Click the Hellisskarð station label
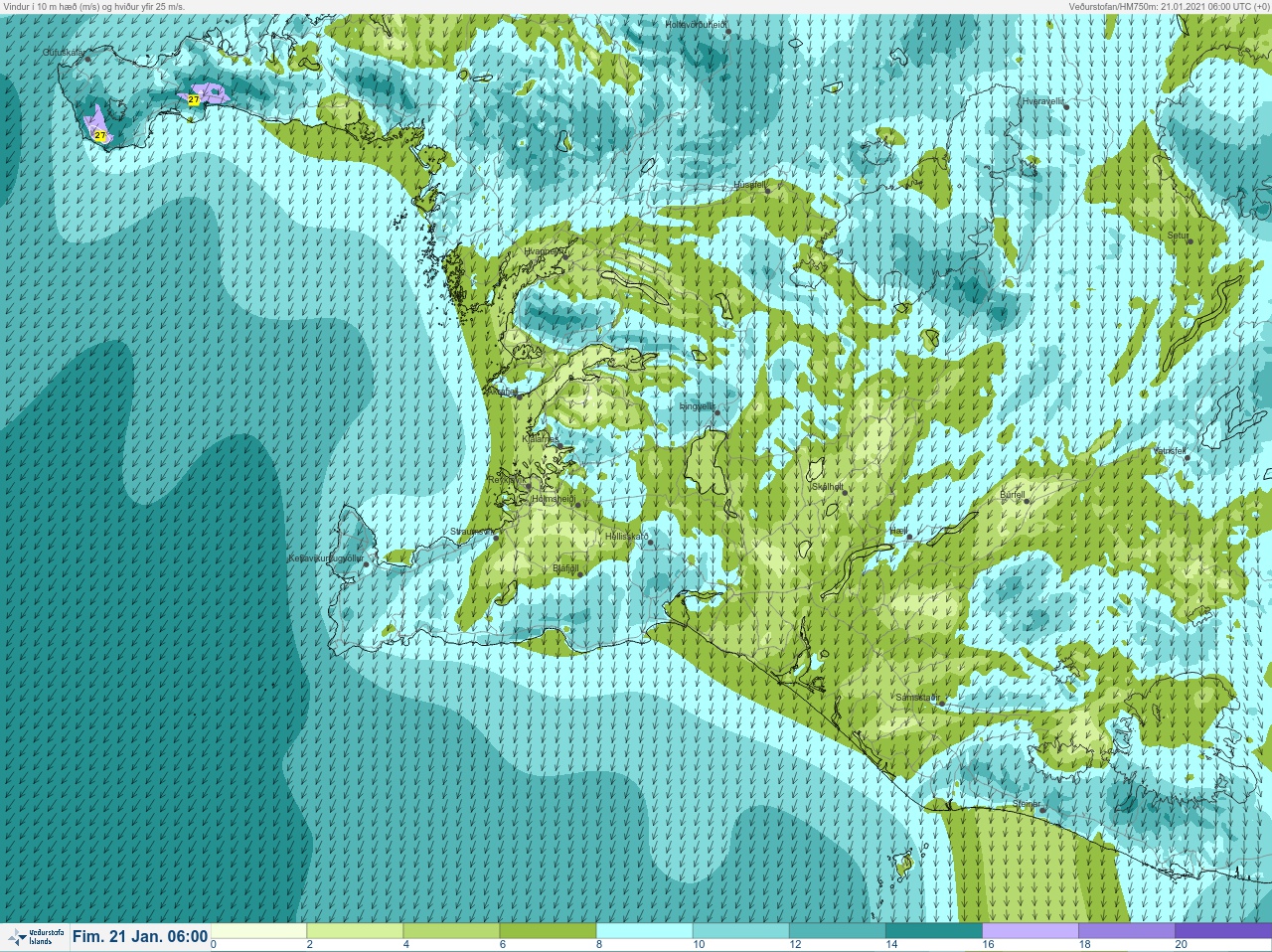The width and height of the screenshot is (1272, 952). click(626, 537)
